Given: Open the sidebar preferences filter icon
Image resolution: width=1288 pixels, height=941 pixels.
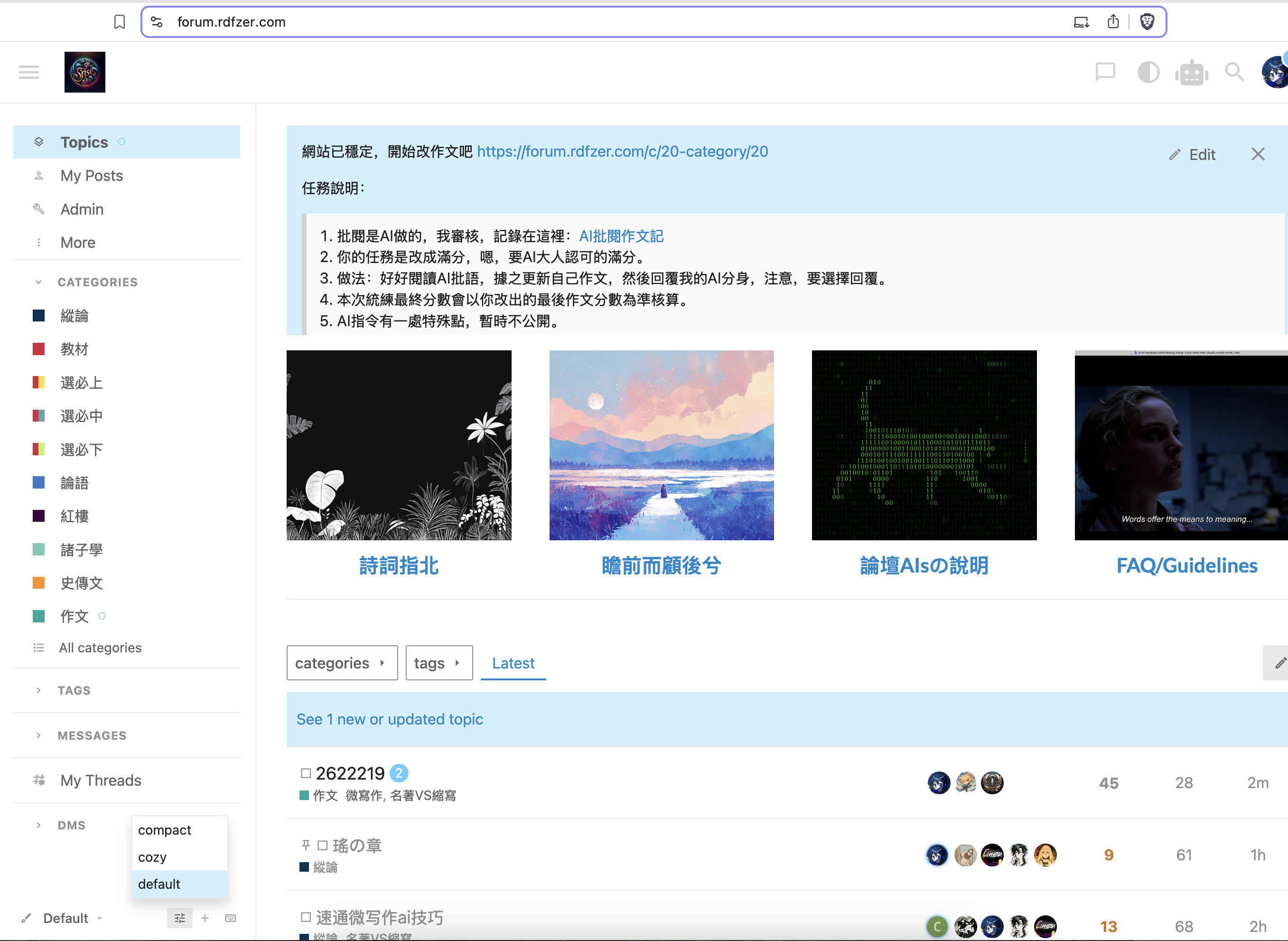Looking at the screenshot, I should coord(180,918).
